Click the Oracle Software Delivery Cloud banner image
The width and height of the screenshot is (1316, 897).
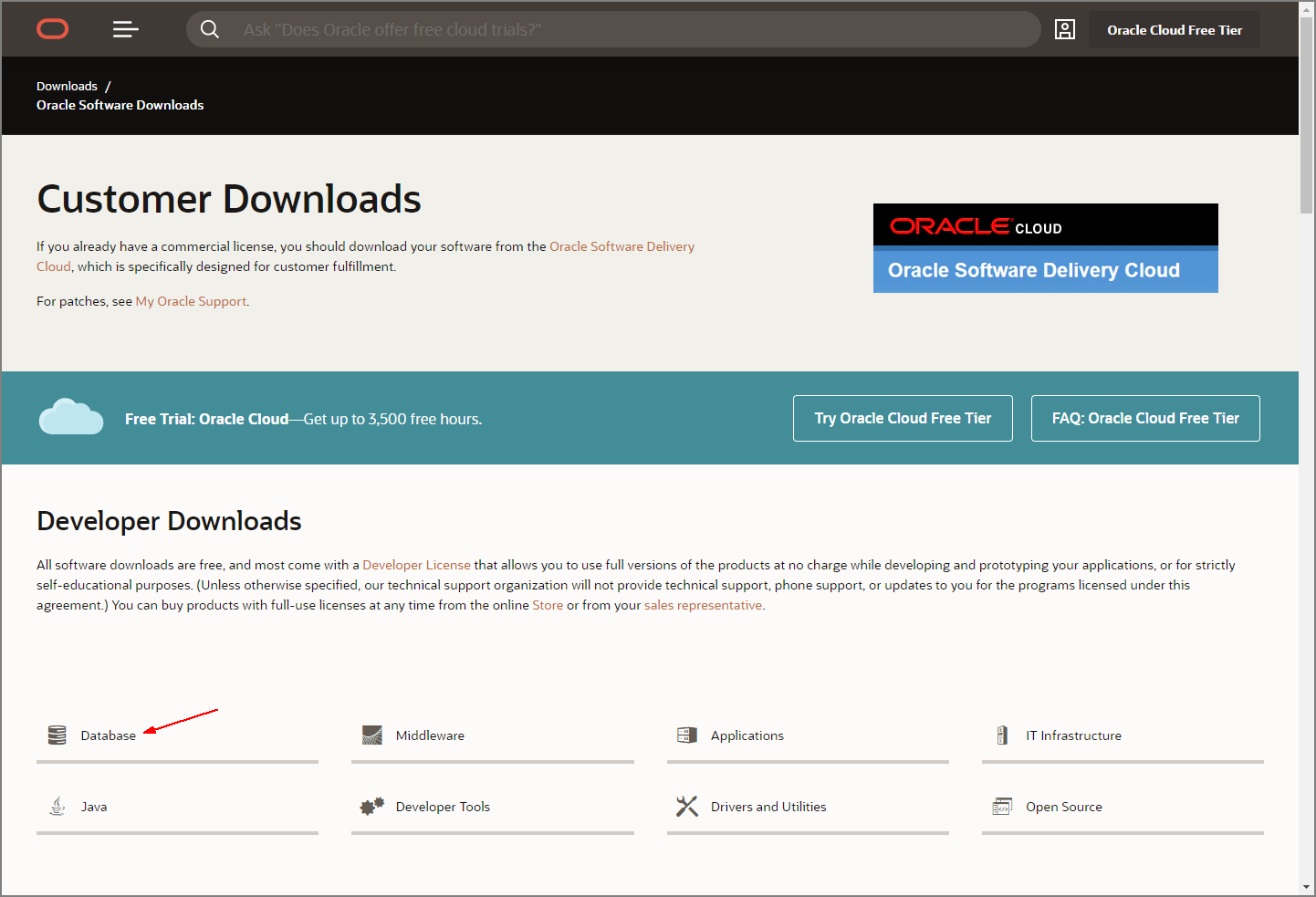pyautogui.click(x=1046, y=248)
